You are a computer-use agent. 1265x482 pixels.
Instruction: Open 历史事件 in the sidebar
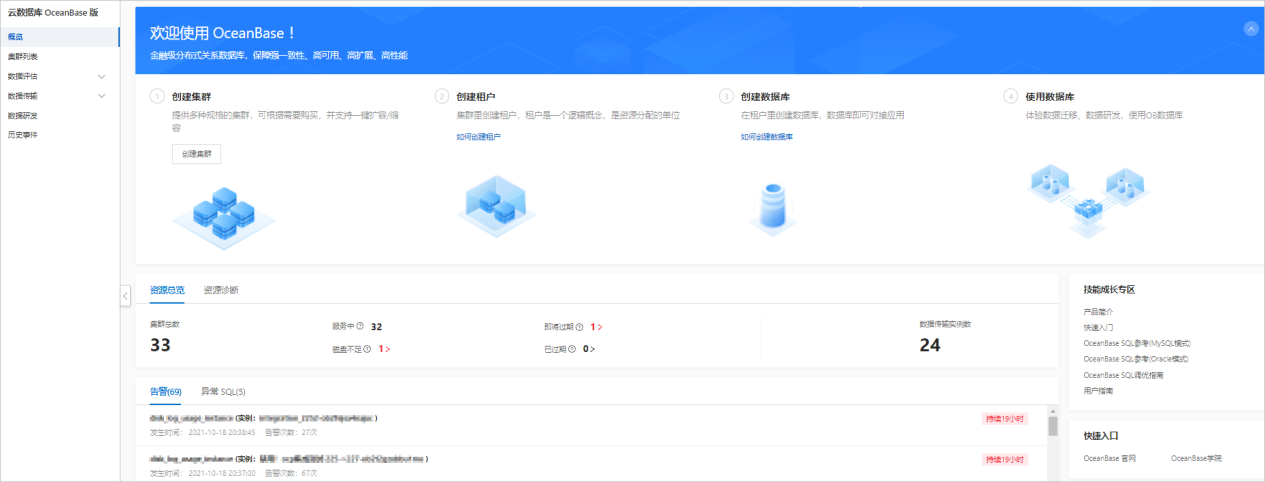[23, 134]
